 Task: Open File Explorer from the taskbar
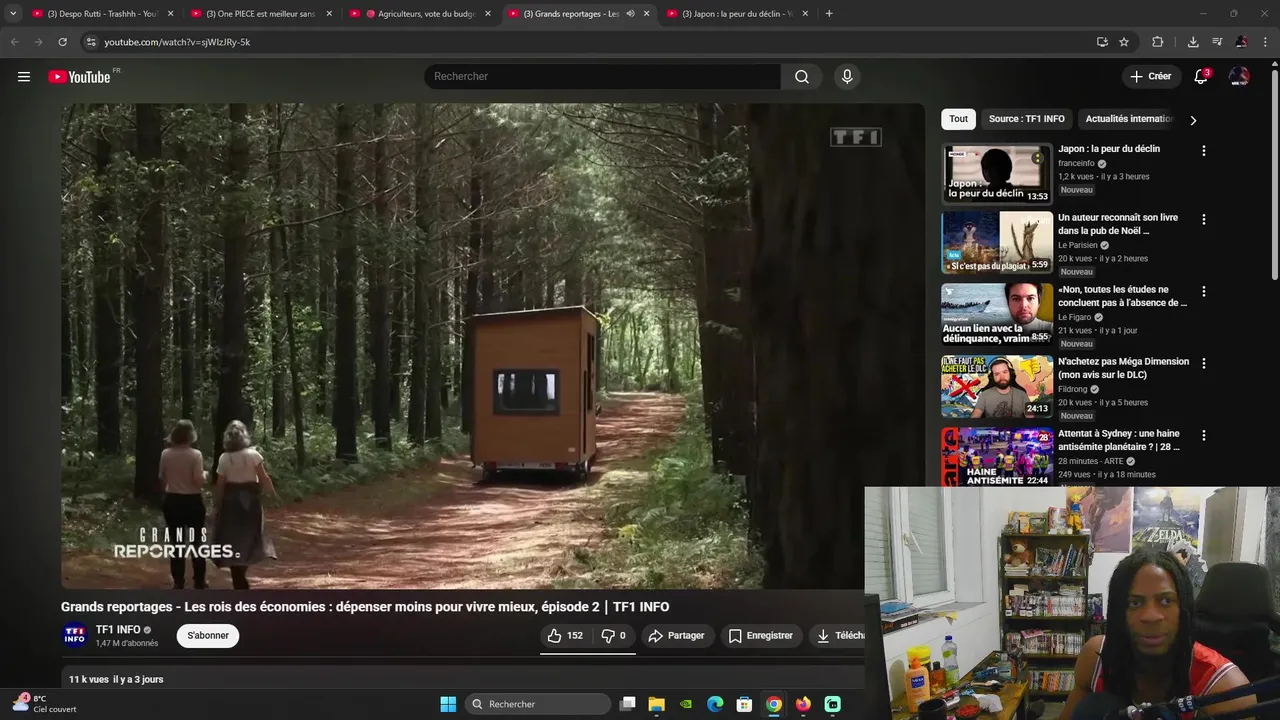click(x=657, y=704)
